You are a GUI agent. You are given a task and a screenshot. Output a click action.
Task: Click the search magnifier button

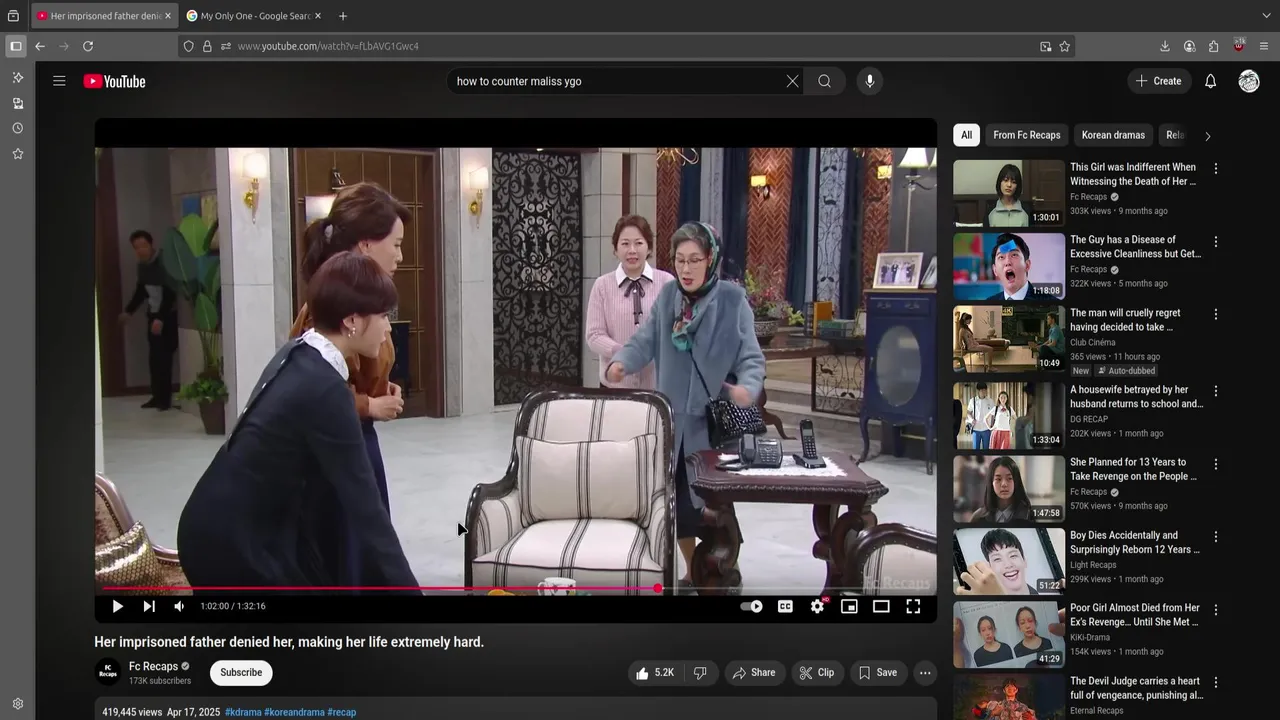pos(825,81)
